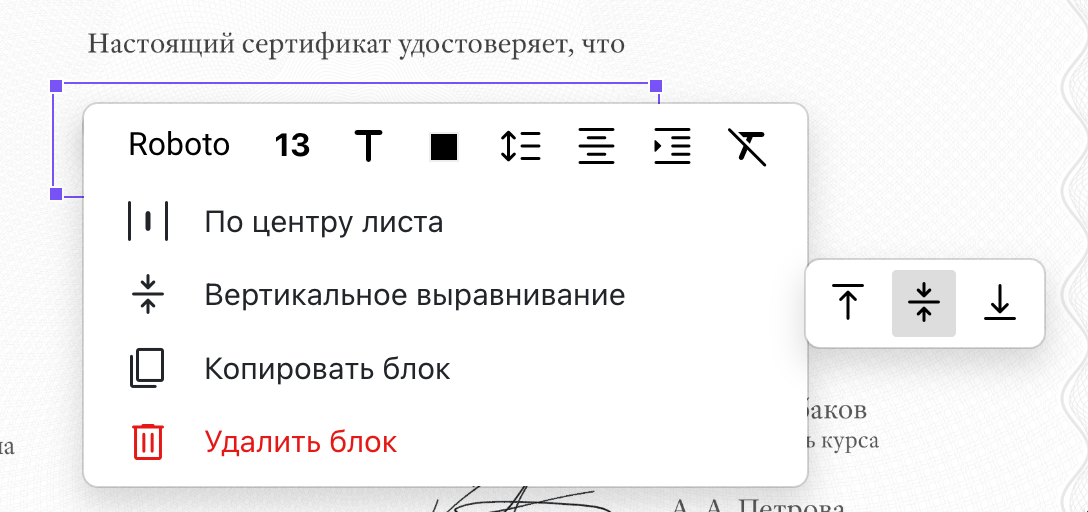Open 'Вертикальное выравнивание' submenu
Screen dimensions: 1088x512
445,296
